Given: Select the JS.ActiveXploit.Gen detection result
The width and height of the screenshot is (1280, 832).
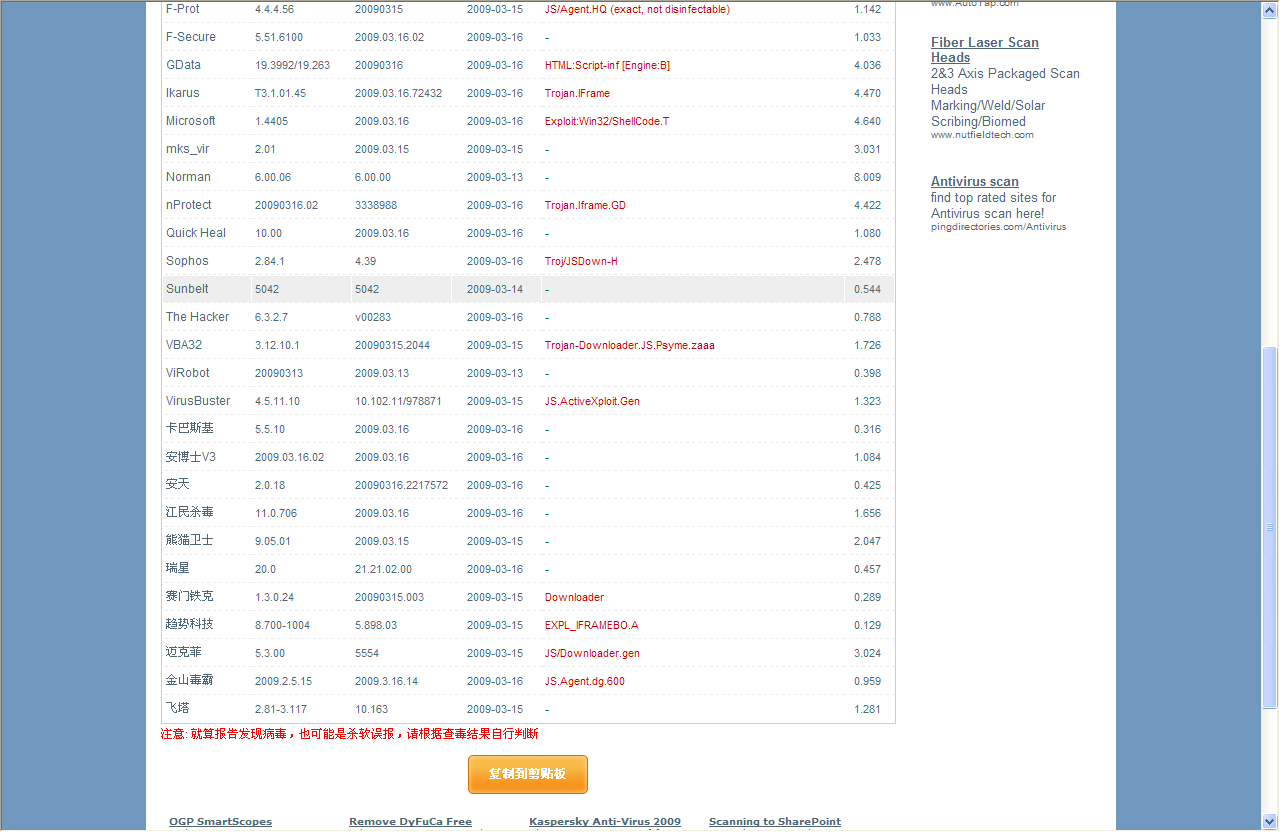Looking at the screenshot, I should tap(592, 401).
